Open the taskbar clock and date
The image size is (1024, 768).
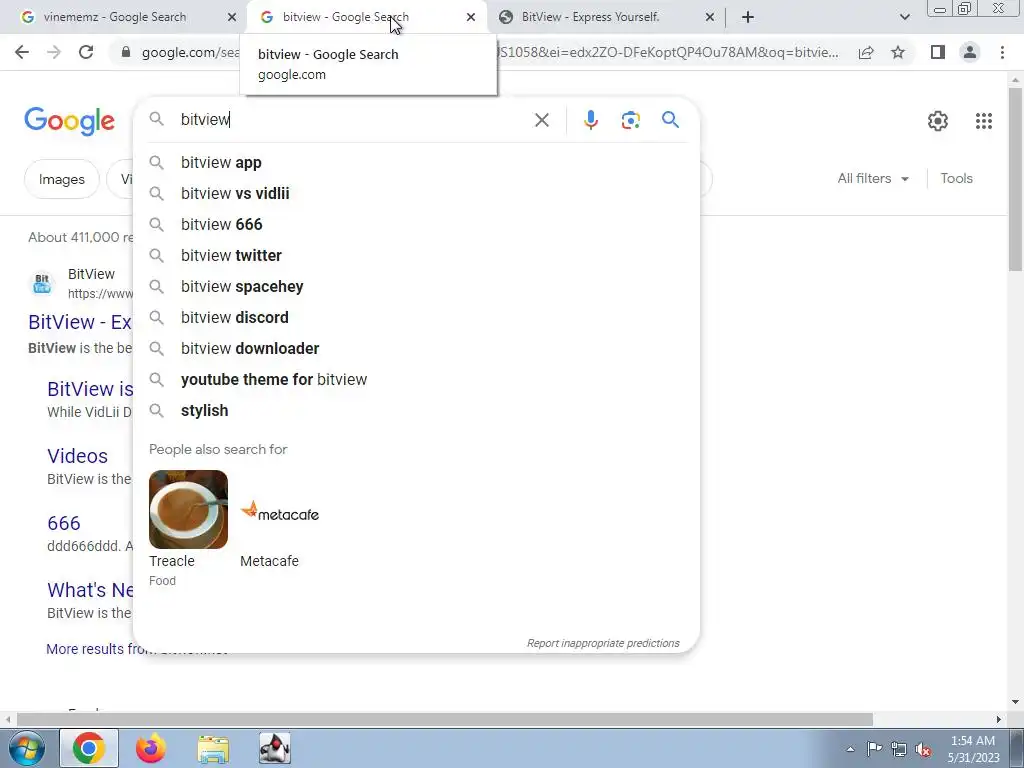tap(973, 749)
